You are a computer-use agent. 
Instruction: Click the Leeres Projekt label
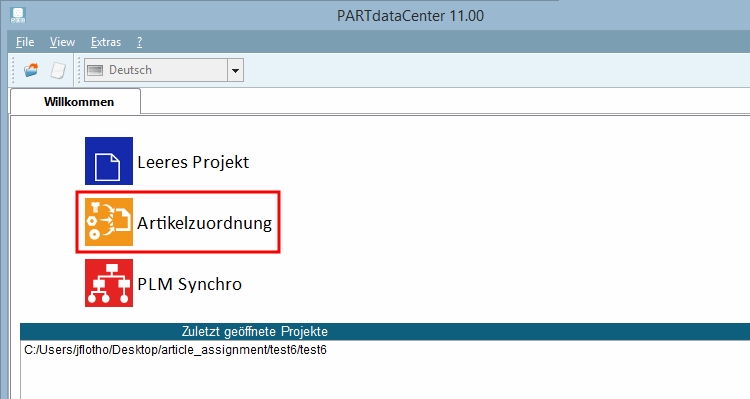[x=193, y=162]
